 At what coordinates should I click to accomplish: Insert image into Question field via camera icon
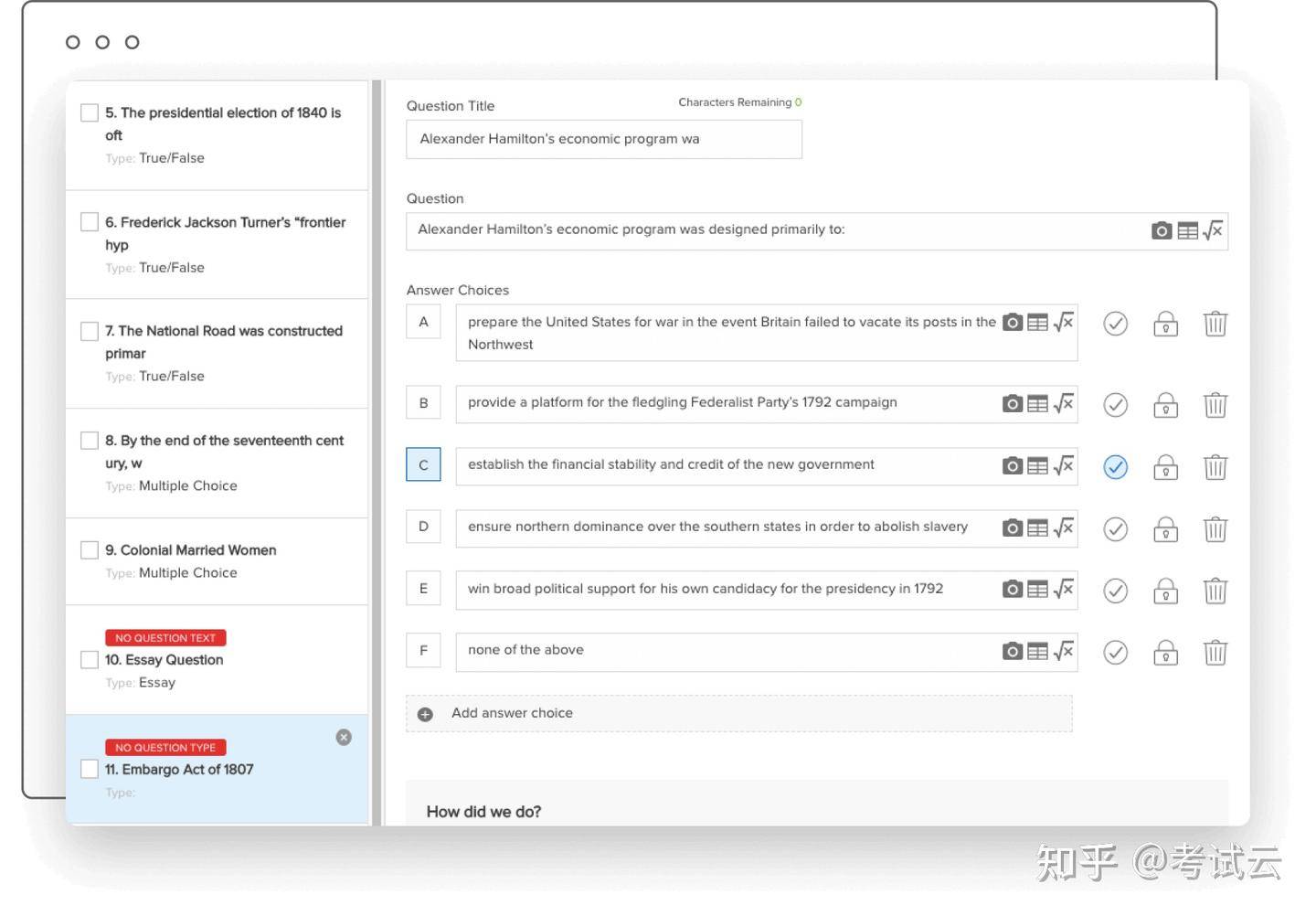(1162, 231)
